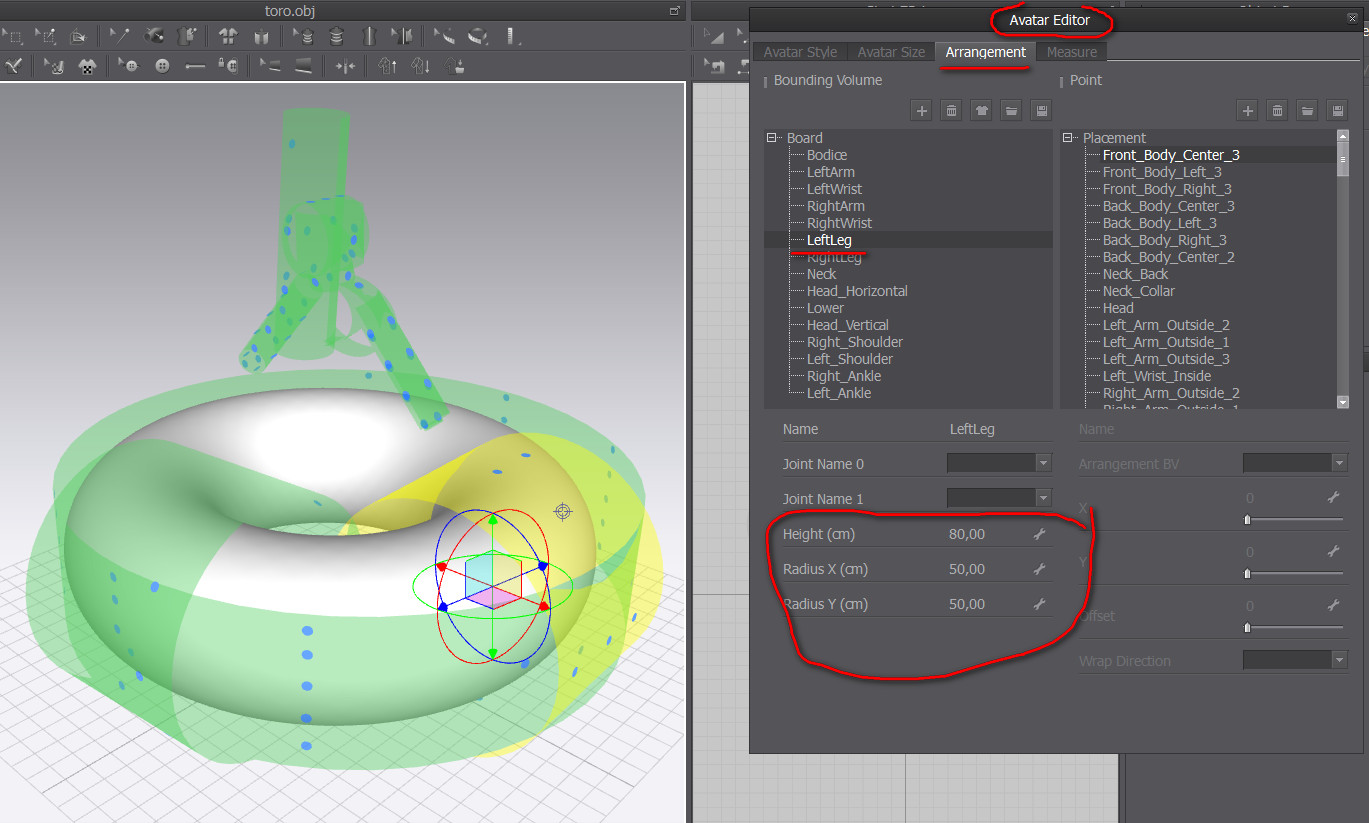
Task: Open the Joint Name 1 dropdown
Action: pos(1043,498)
